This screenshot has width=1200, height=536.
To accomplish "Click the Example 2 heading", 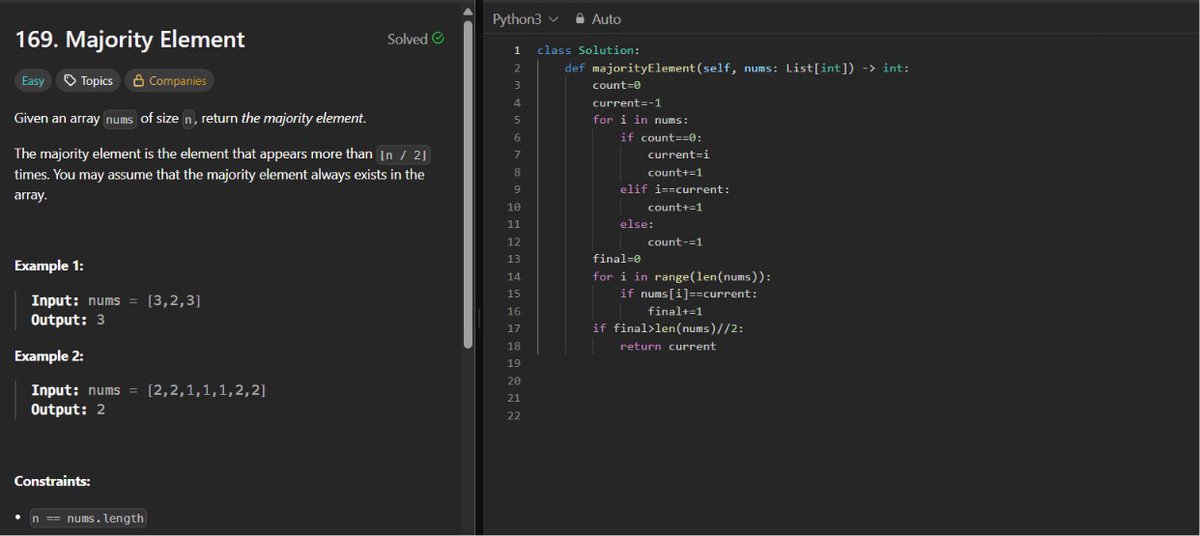I will tap(49, 356).
